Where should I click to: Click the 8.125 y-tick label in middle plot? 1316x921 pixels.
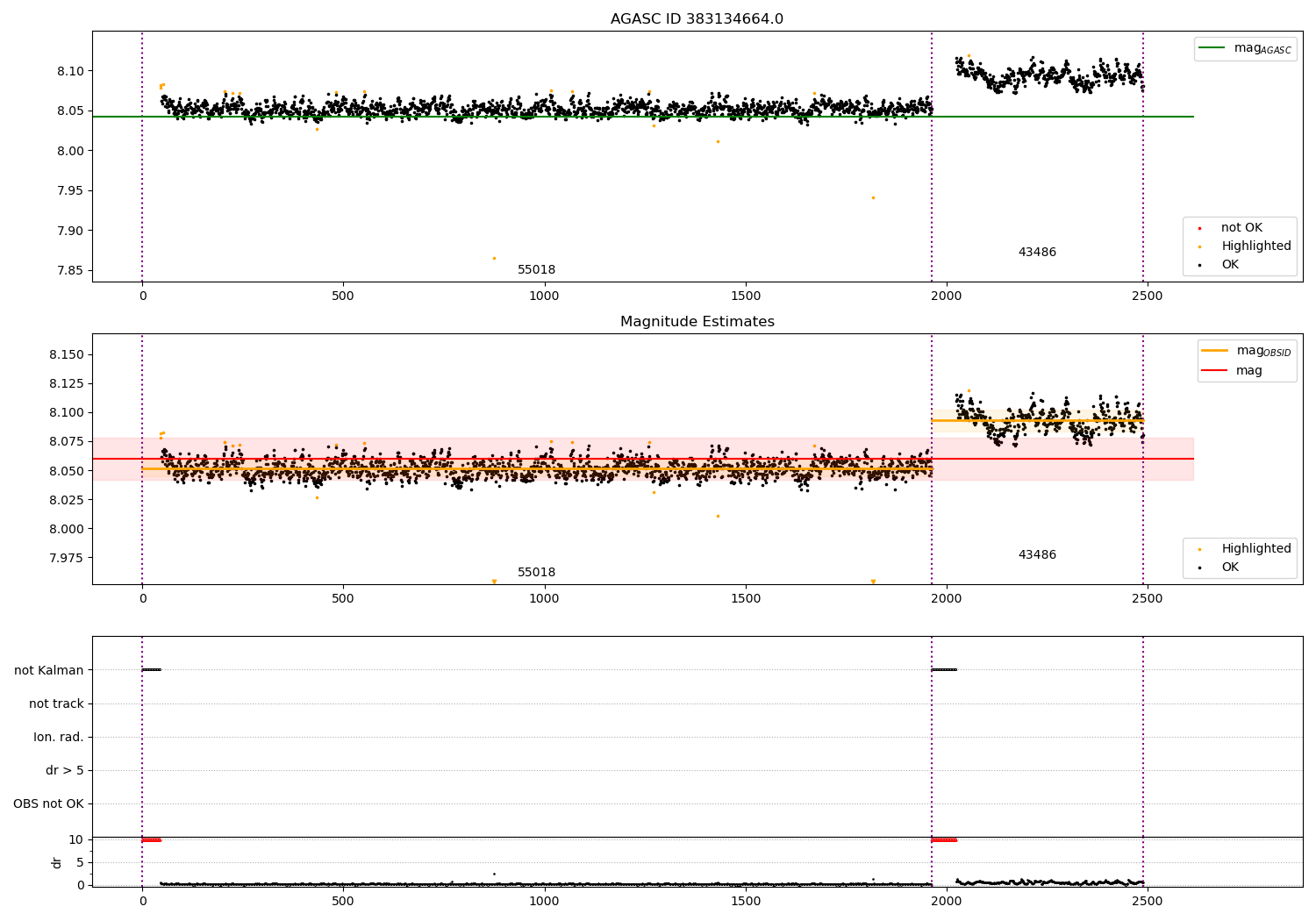[x=67, y=383]
